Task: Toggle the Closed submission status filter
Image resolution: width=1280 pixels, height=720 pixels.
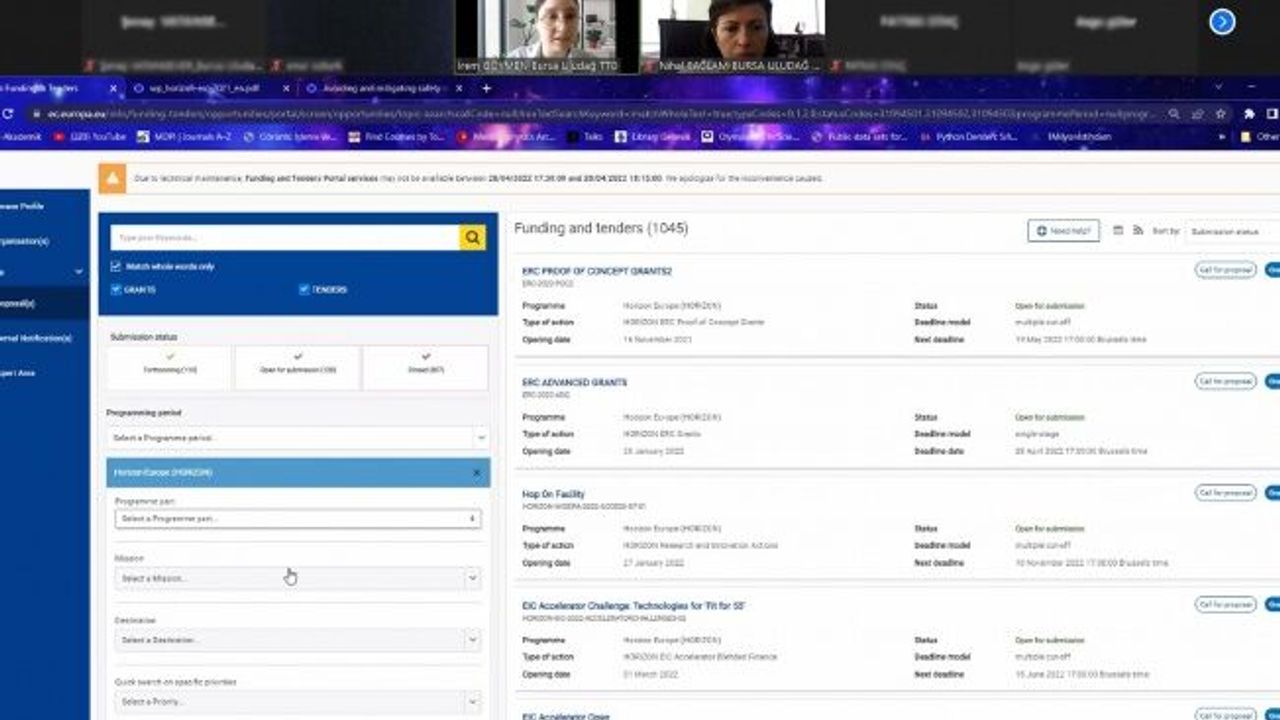Action: coord(426,368)
